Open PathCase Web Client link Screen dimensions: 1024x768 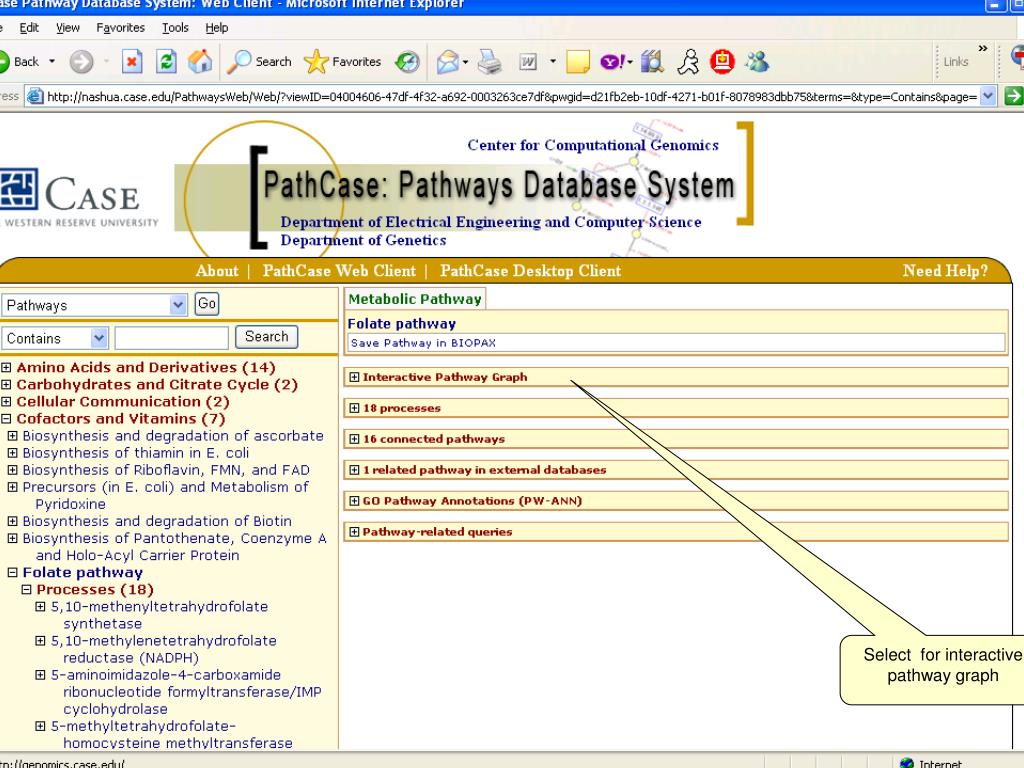point(339,271)
